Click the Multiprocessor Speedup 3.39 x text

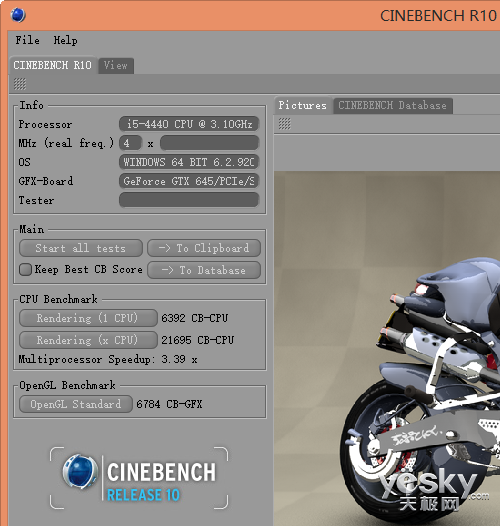(x=108, y=360)
